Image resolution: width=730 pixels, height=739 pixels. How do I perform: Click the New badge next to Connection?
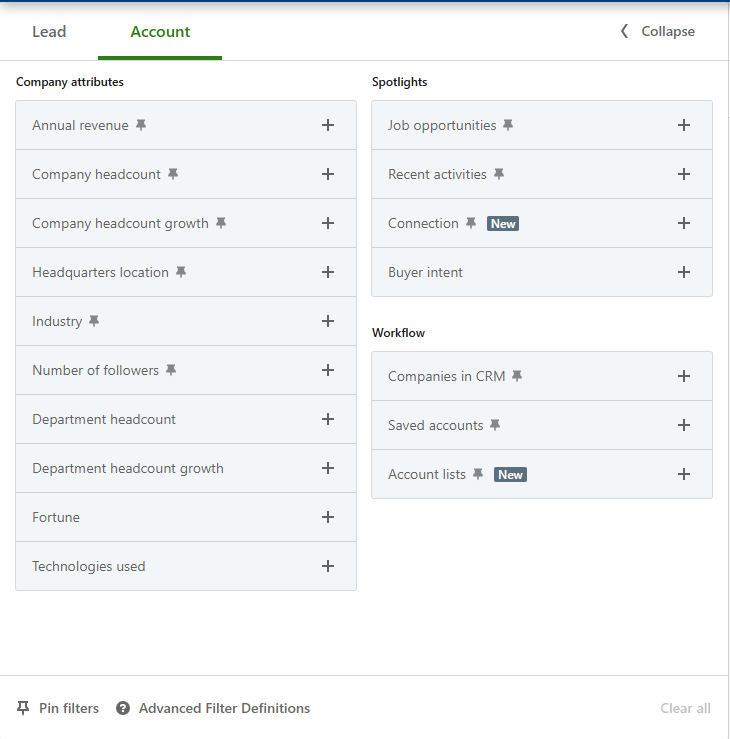click(x=503, y=223)
